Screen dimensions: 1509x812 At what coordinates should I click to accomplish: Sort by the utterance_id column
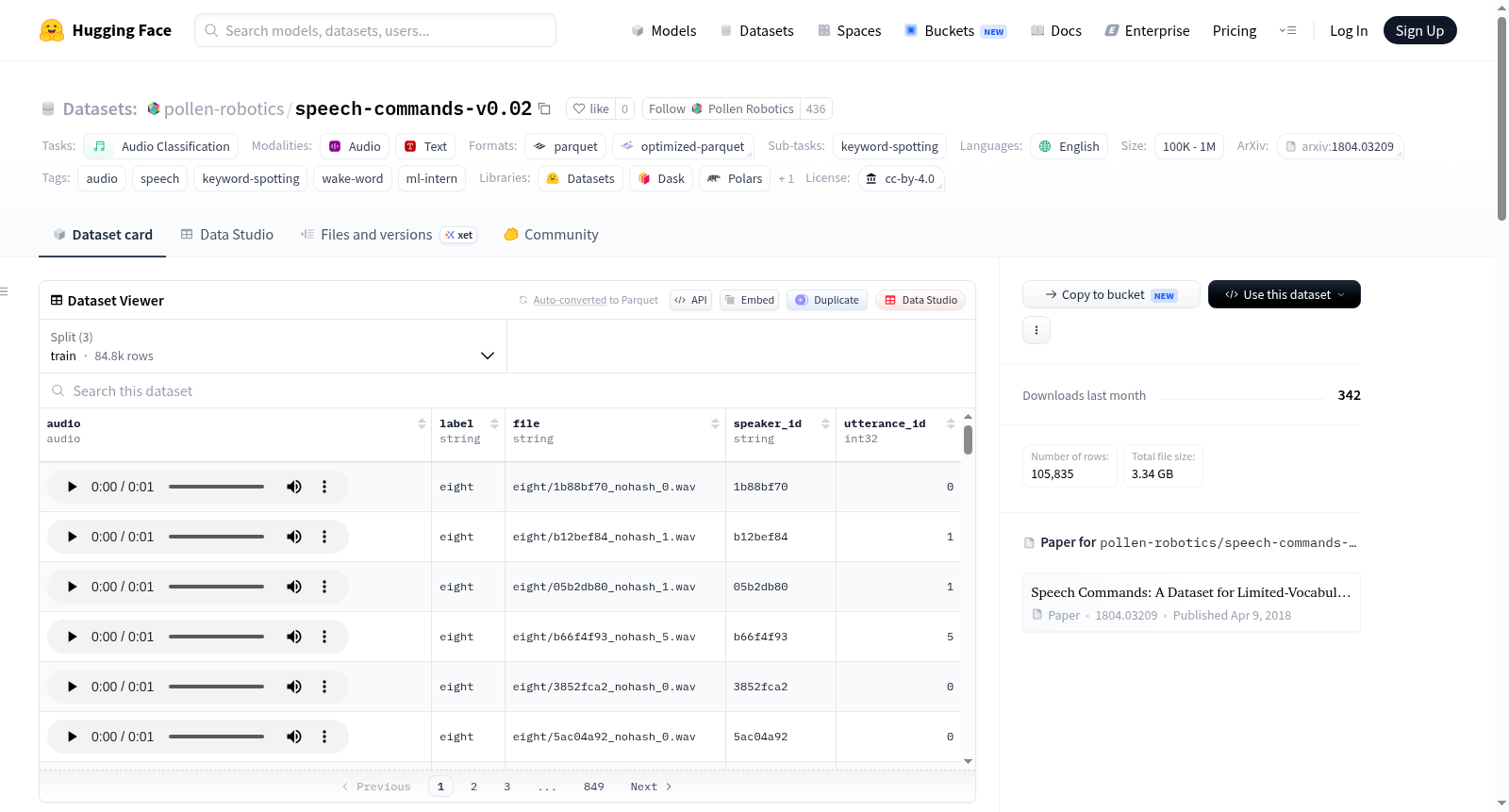click(951, 424)
